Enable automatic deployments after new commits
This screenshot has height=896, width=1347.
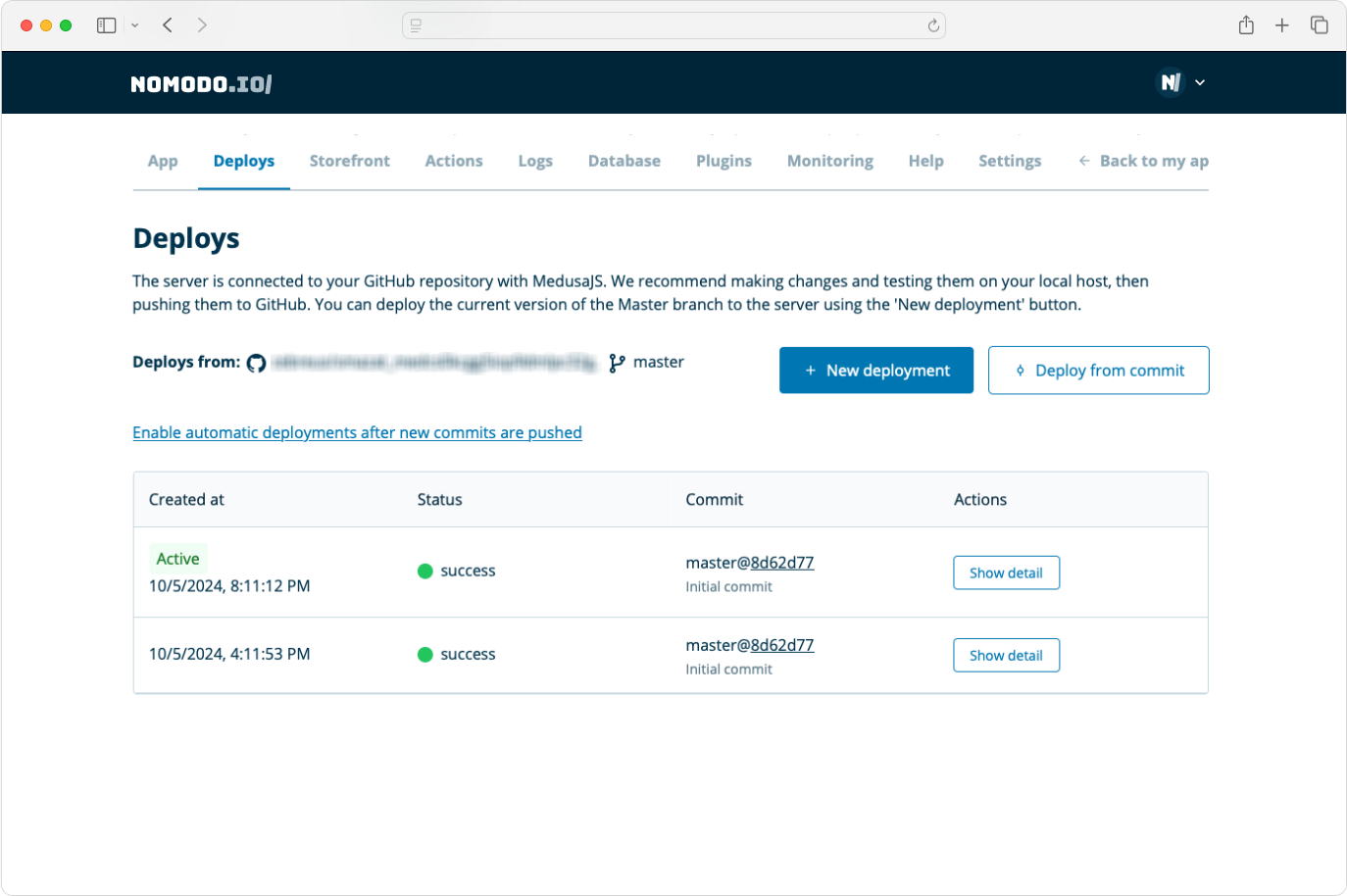[x=357, y=432]
